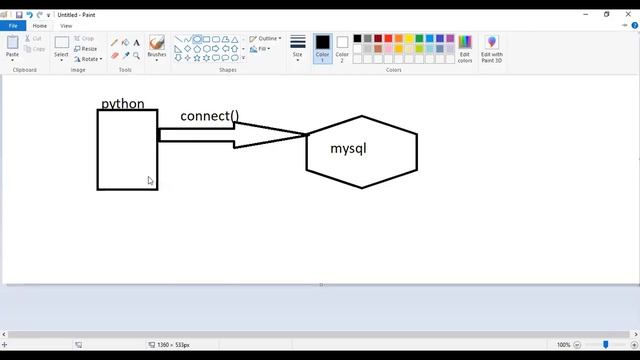Screen dimensions: 640x360
Task: Click the Redo arrow icon
Action: (x=40, y=15)
